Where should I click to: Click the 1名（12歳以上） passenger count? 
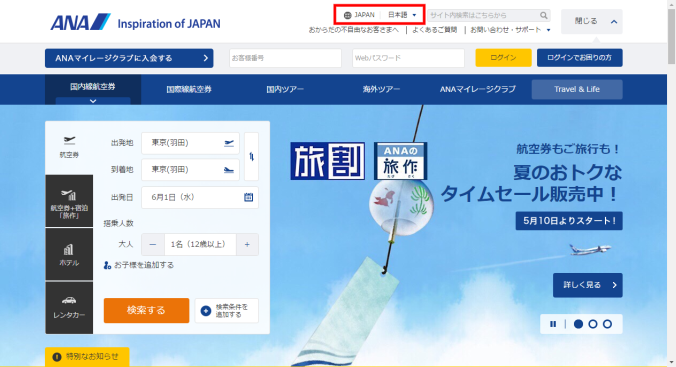click(200, 245)
